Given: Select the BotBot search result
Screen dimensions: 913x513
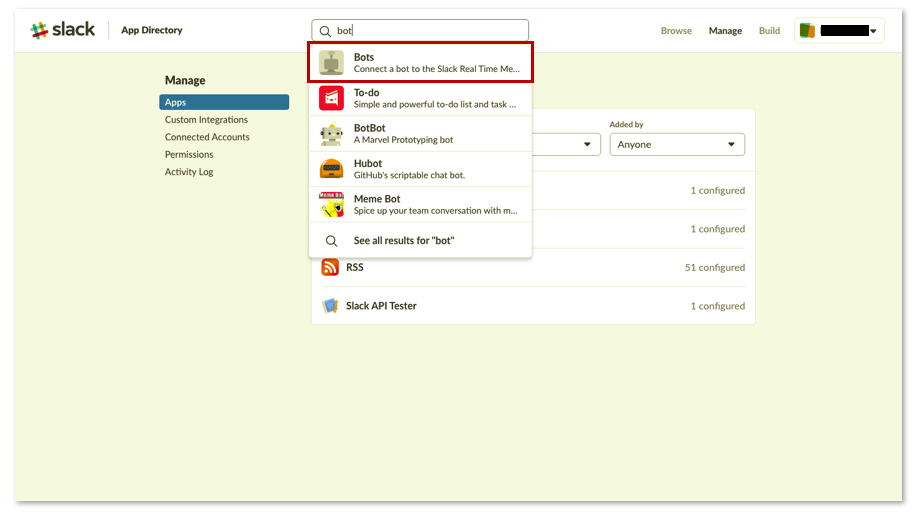Looking at the screenshot, I should (420, 133).
